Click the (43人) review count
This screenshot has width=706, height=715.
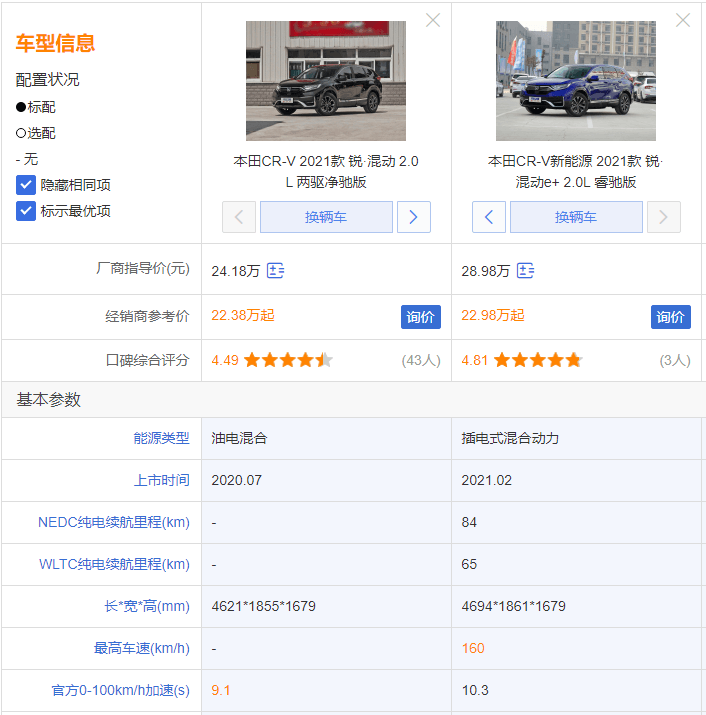pyautogui.click(x=420, y=360)
